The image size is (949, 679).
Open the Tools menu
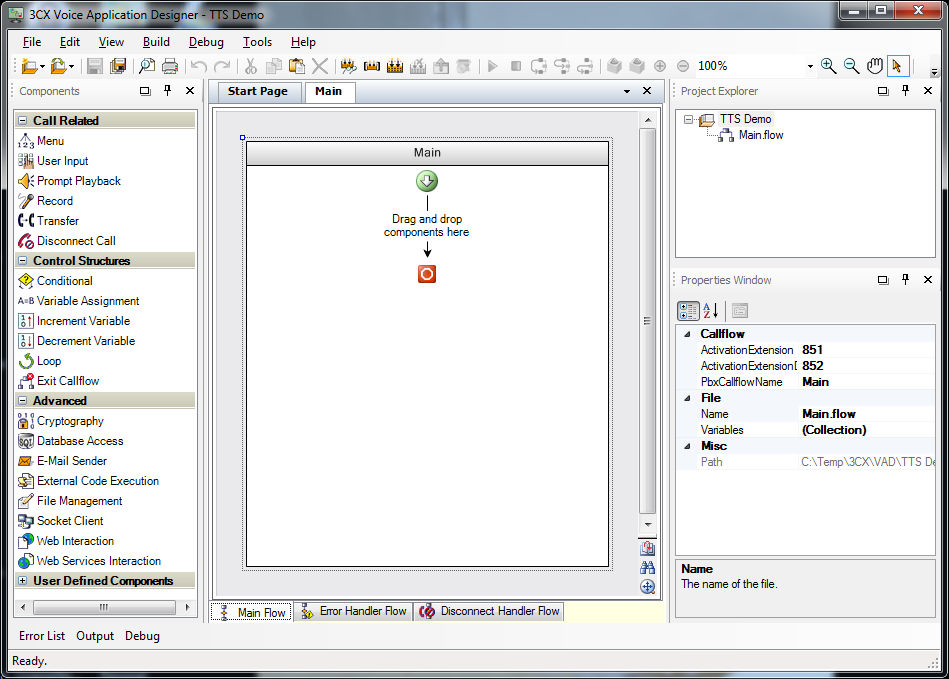tap(257, 42)
